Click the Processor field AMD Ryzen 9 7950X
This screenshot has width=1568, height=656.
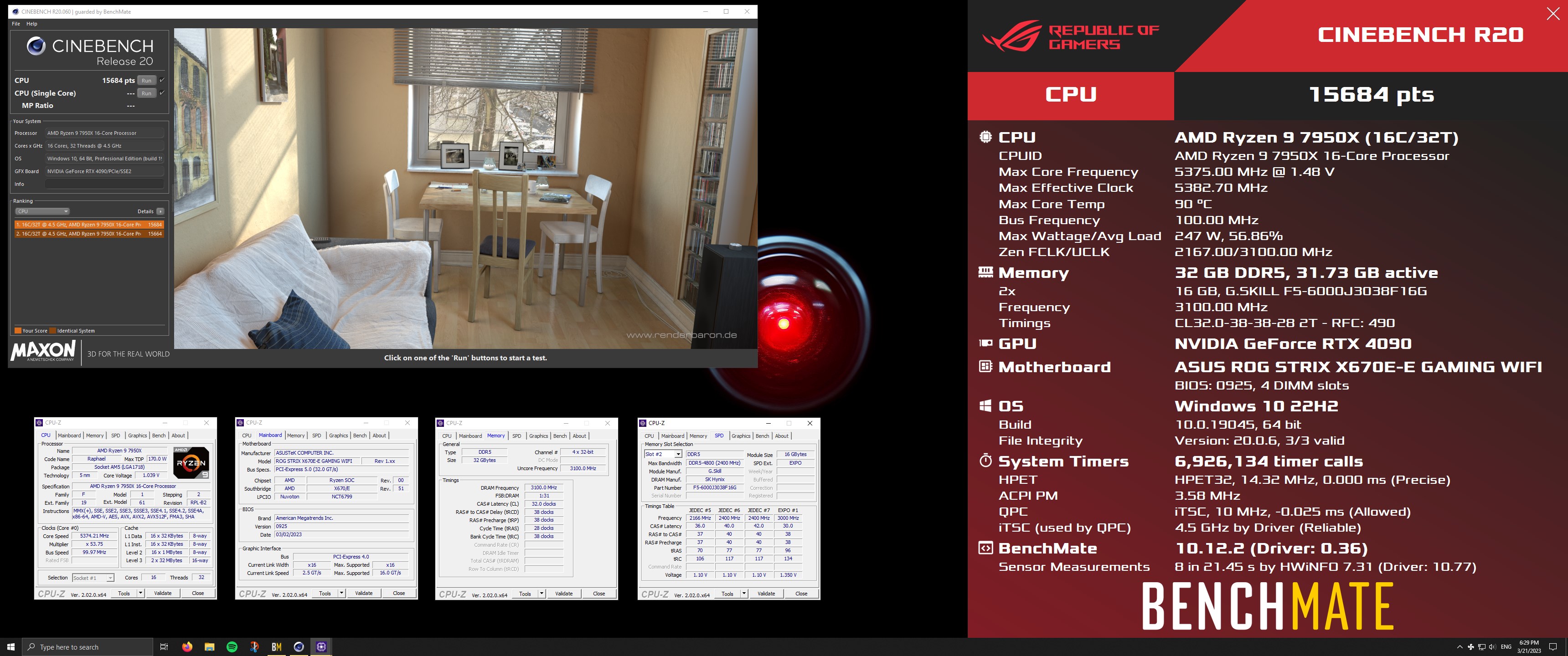104,133
